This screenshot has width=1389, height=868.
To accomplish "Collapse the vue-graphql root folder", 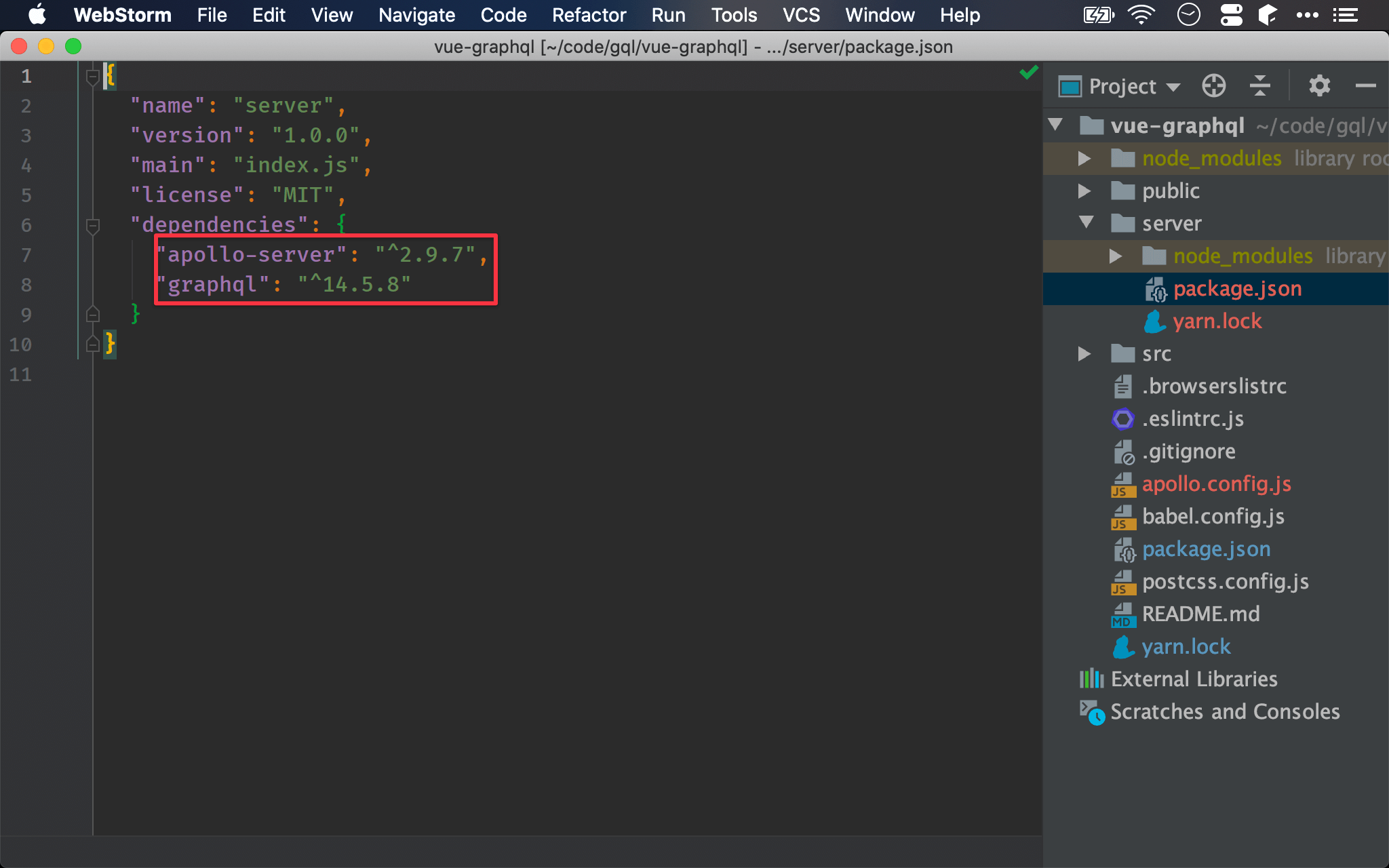I will [1055, 125].
